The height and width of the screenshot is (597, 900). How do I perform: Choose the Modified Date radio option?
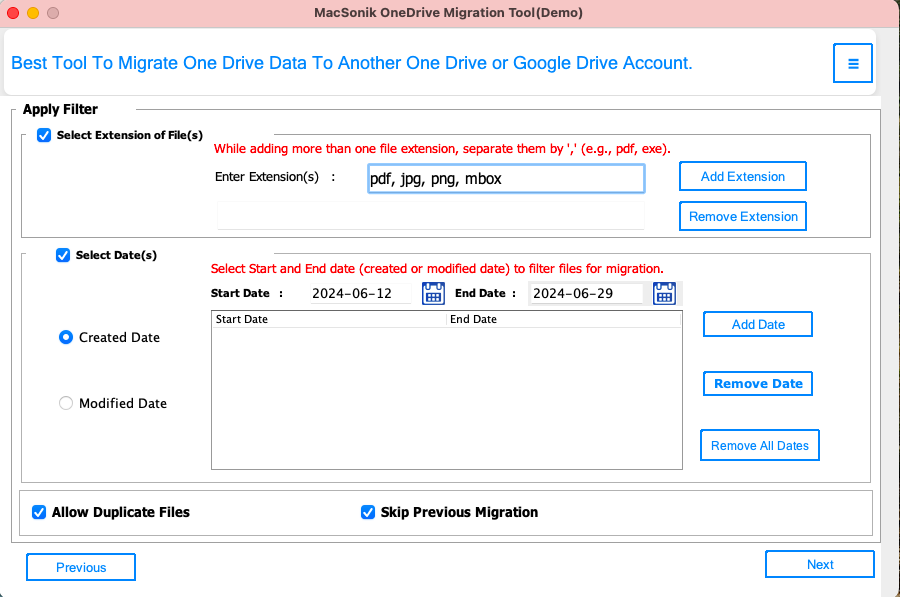tap(66, 403)
